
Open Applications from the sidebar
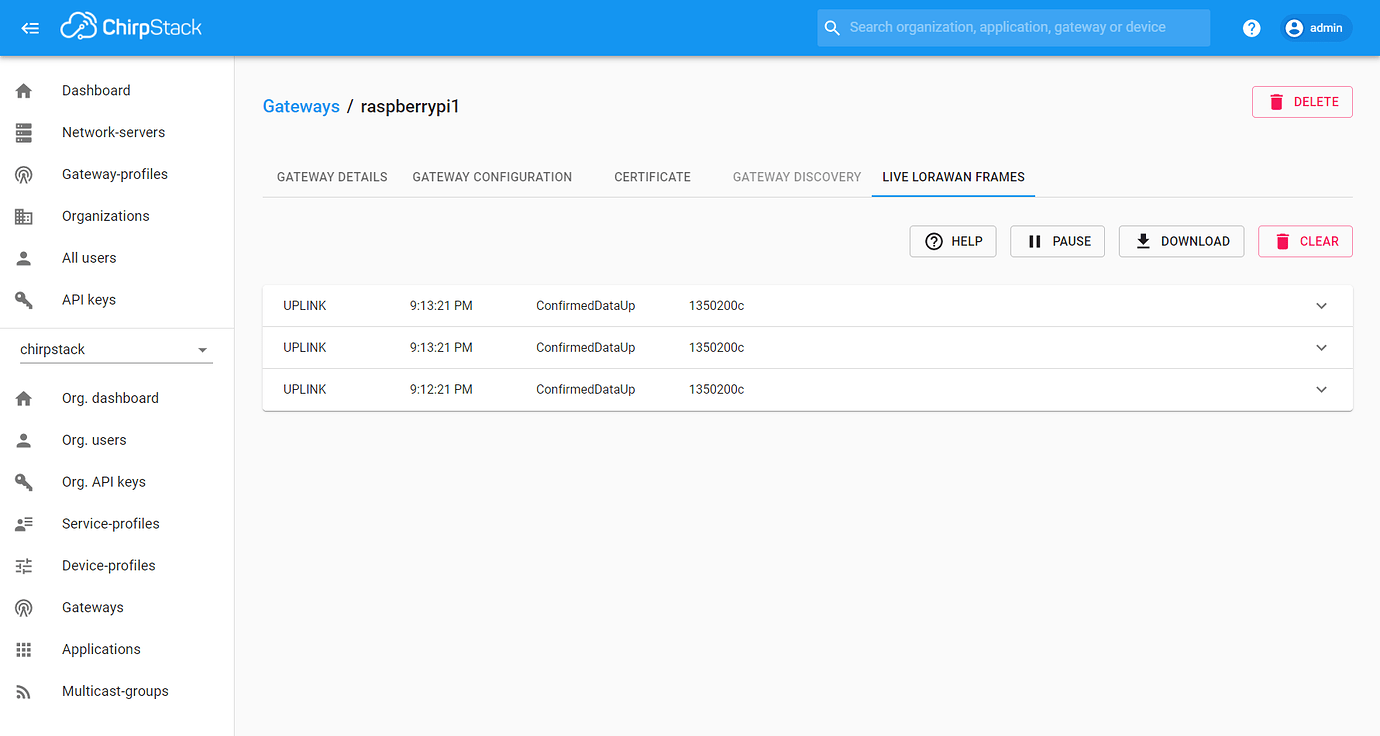click(117, 650)
